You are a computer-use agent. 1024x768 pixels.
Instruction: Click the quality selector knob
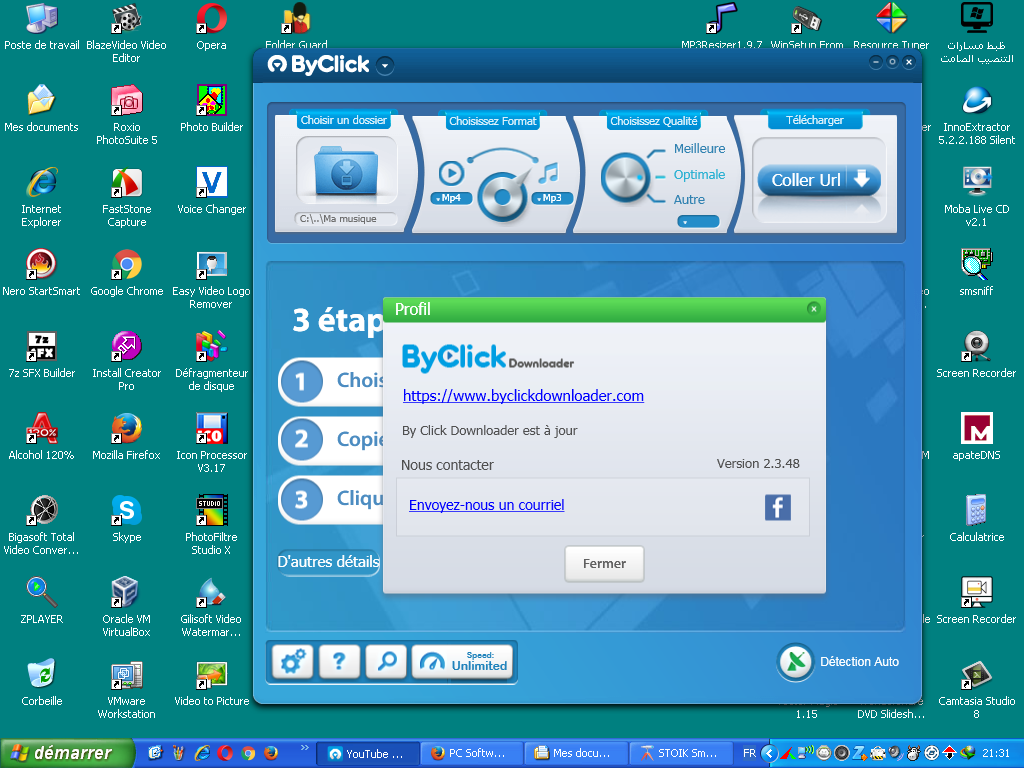pyautogui.click(x=624, y=177)
